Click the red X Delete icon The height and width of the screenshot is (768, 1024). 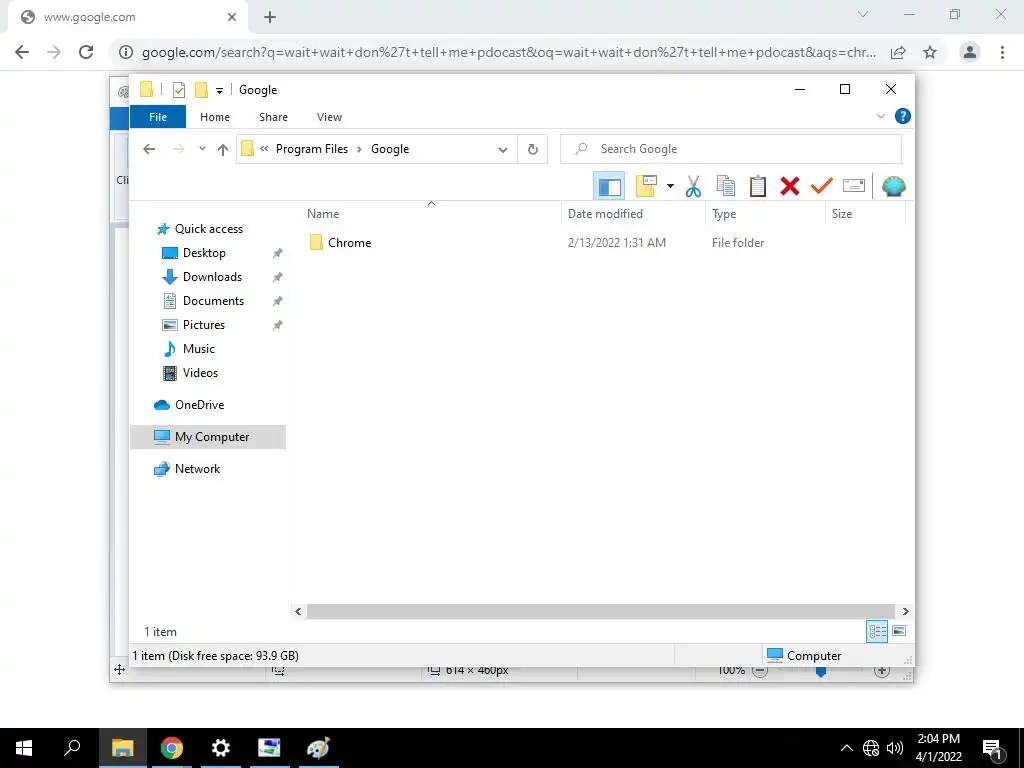pos(790,186)
